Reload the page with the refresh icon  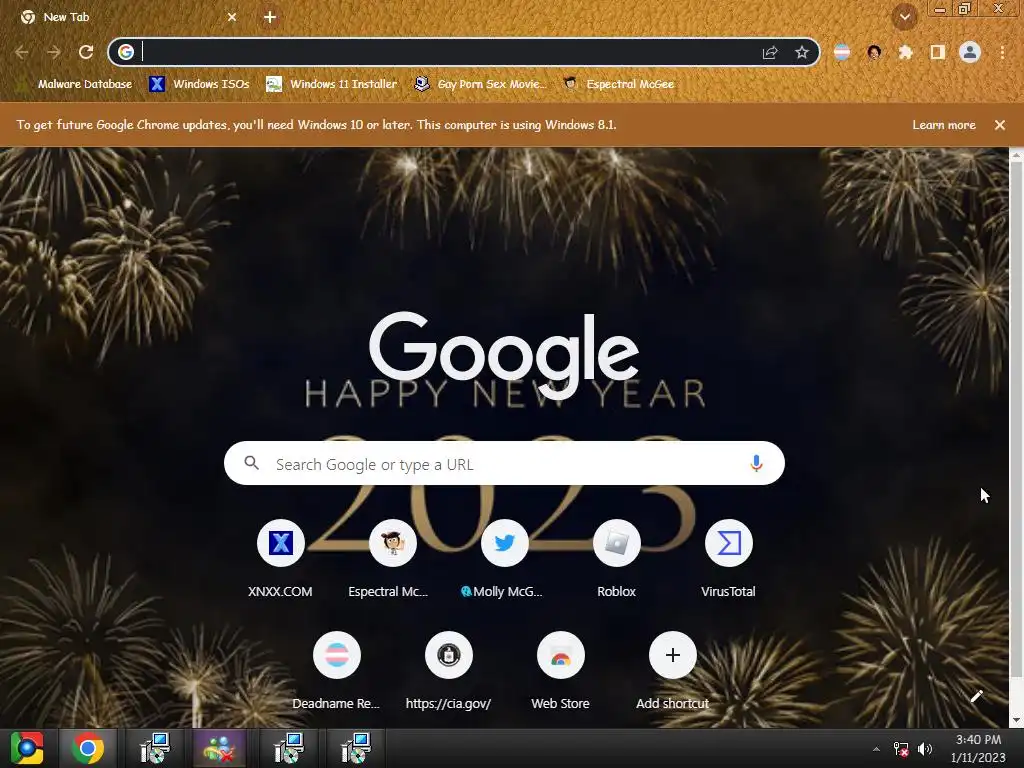point(86,52)
